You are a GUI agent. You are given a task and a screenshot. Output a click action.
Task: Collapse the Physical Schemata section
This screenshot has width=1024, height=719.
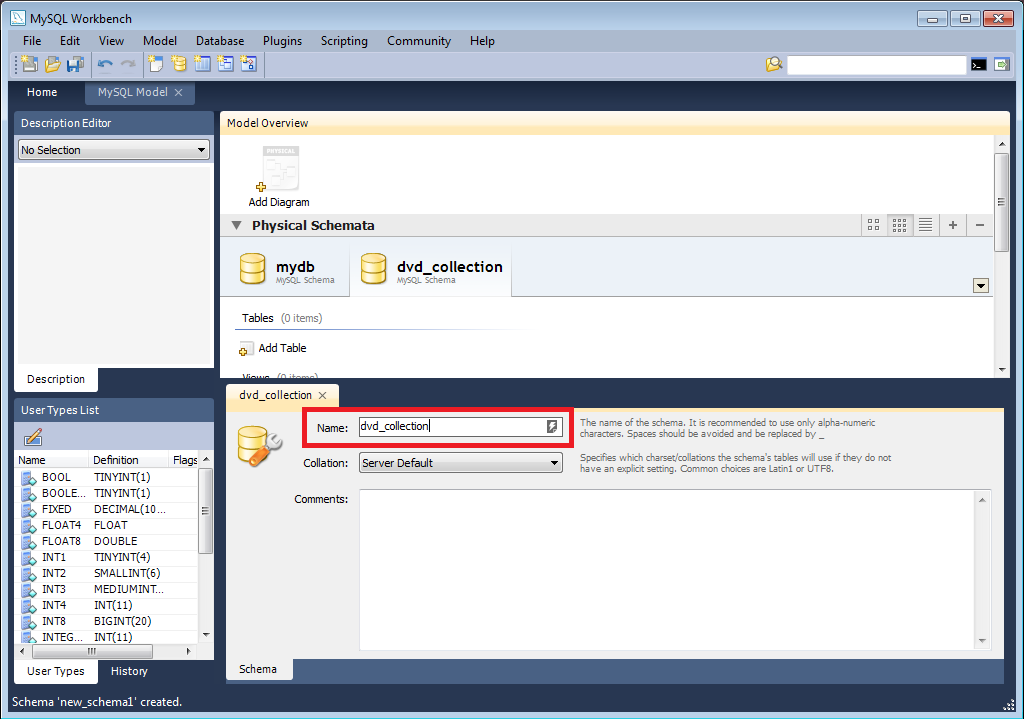point(237,225)
